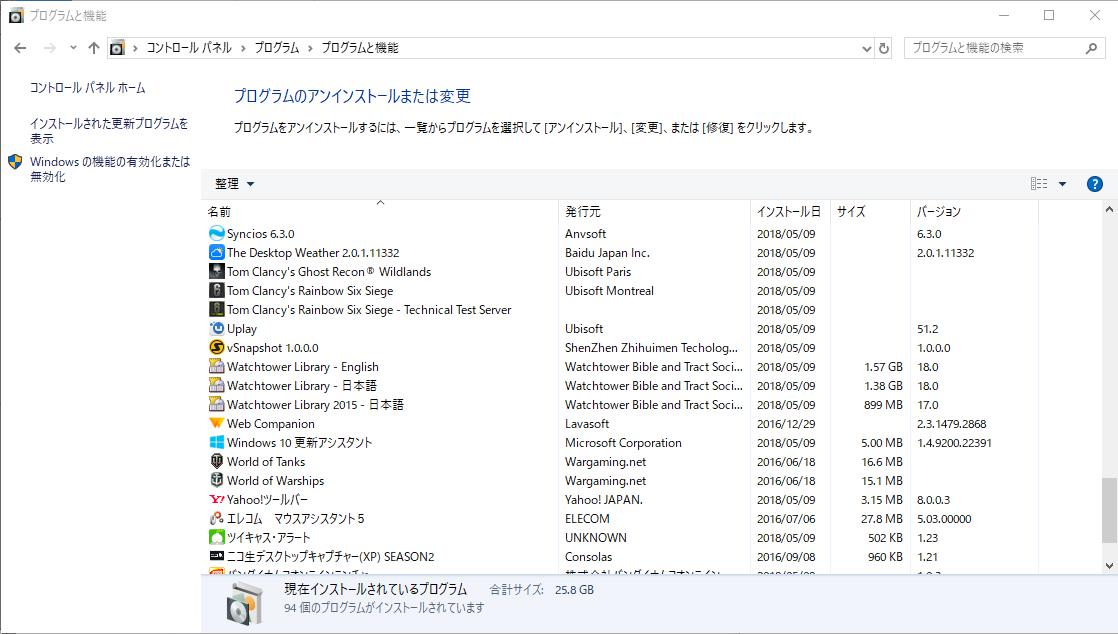
Task: Click the control panel icon in address bar
Action: pyautogui.click(x=117, y=48)
